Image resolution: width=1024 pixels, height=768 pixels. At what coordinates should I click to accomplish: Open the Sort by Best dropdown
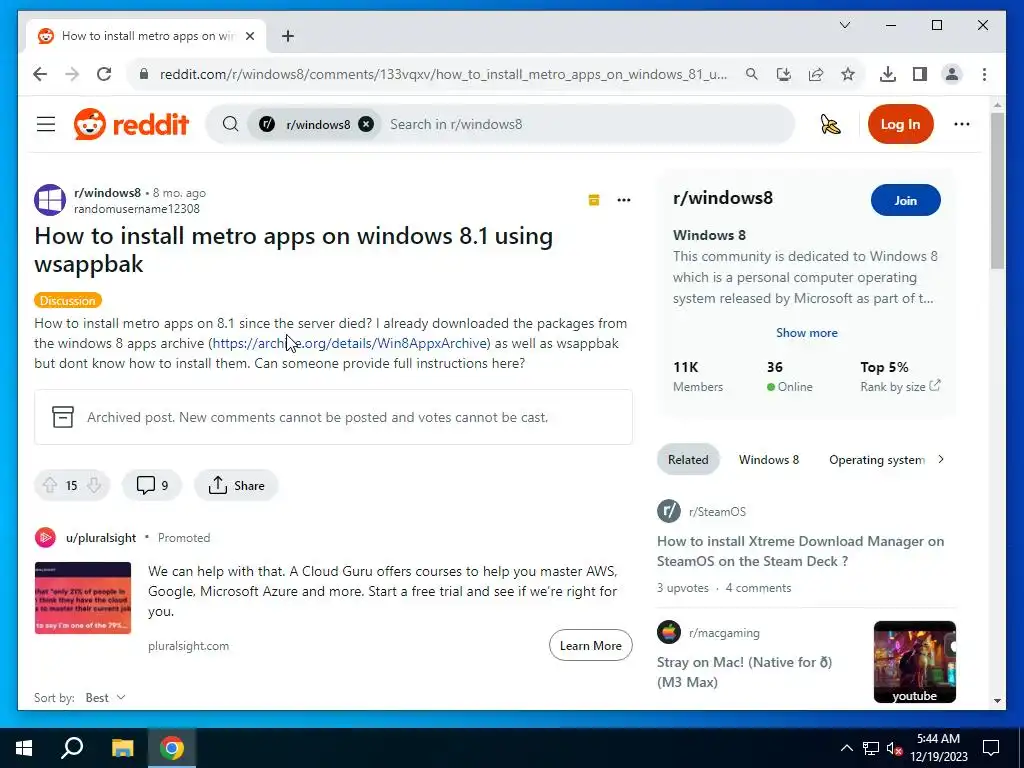click(x=105, y=697)
